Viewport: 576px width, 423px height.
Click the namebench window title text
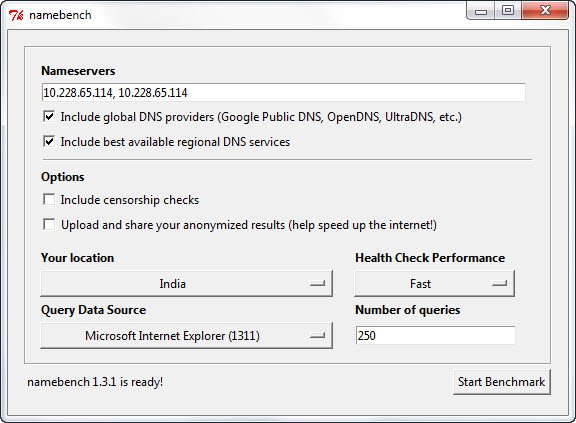[x=60, y=15]
